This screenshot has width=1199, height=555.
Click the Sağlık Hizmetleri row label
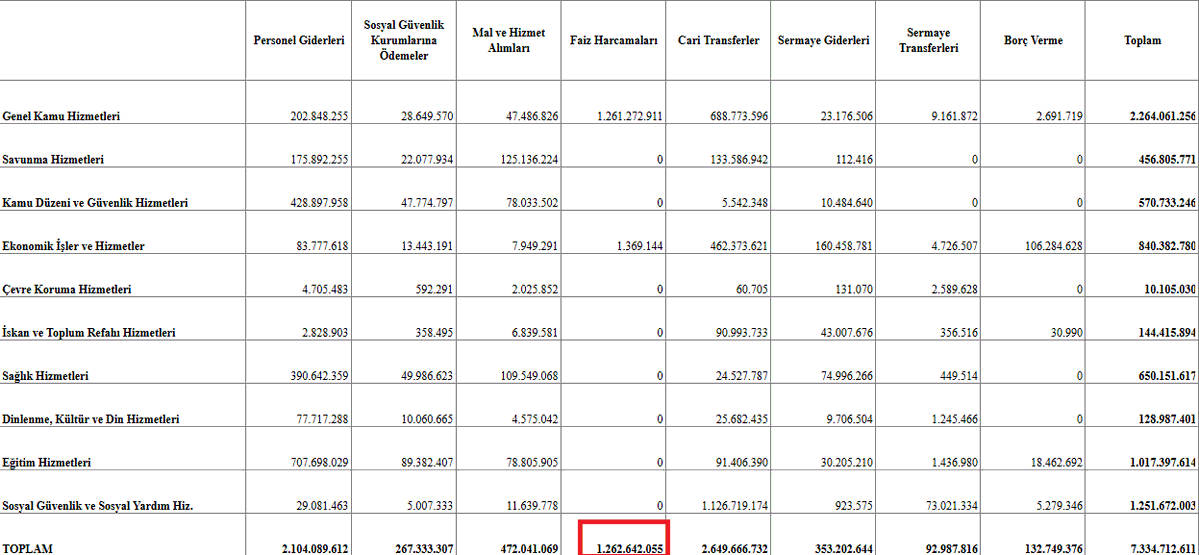[46, 376]
